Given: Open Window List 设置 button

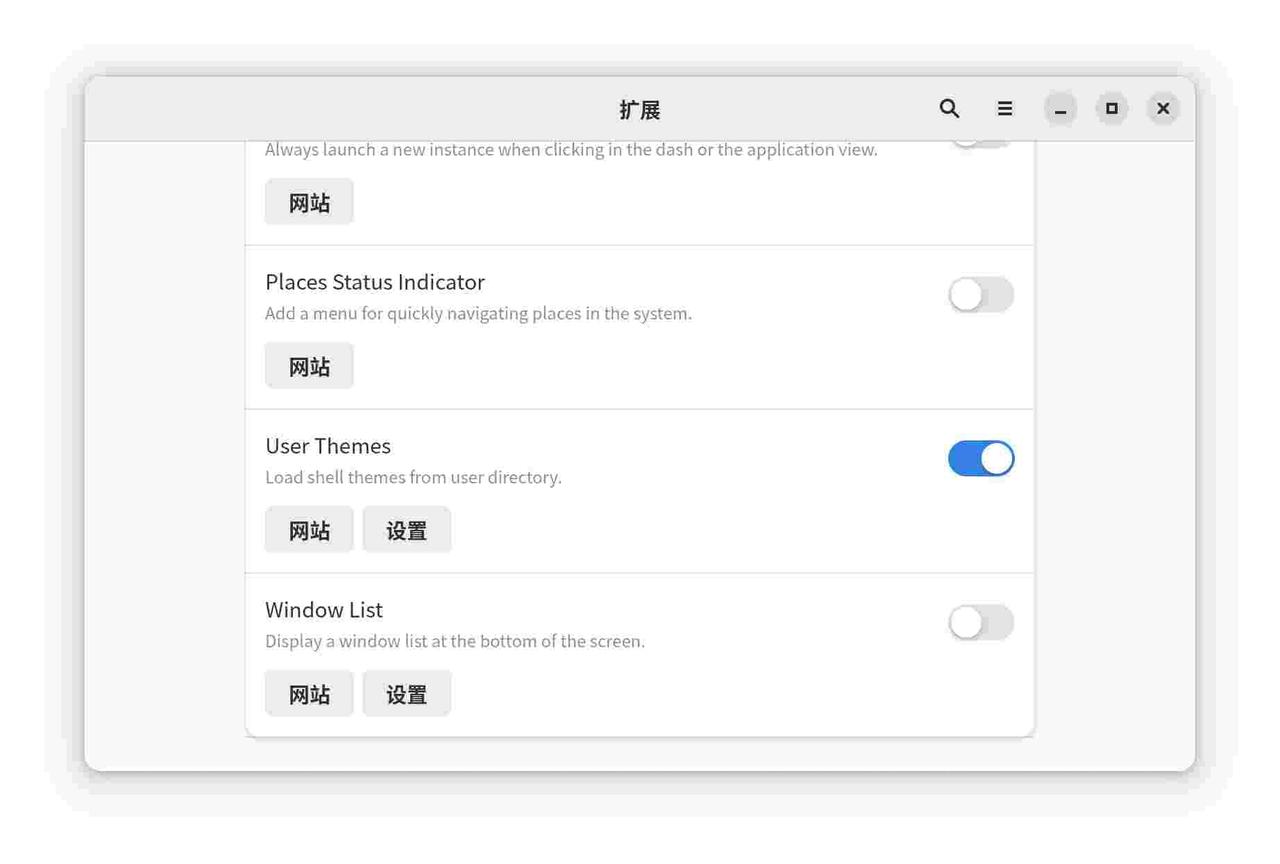Looking at the screenshot, I should [x=406, y=694].
